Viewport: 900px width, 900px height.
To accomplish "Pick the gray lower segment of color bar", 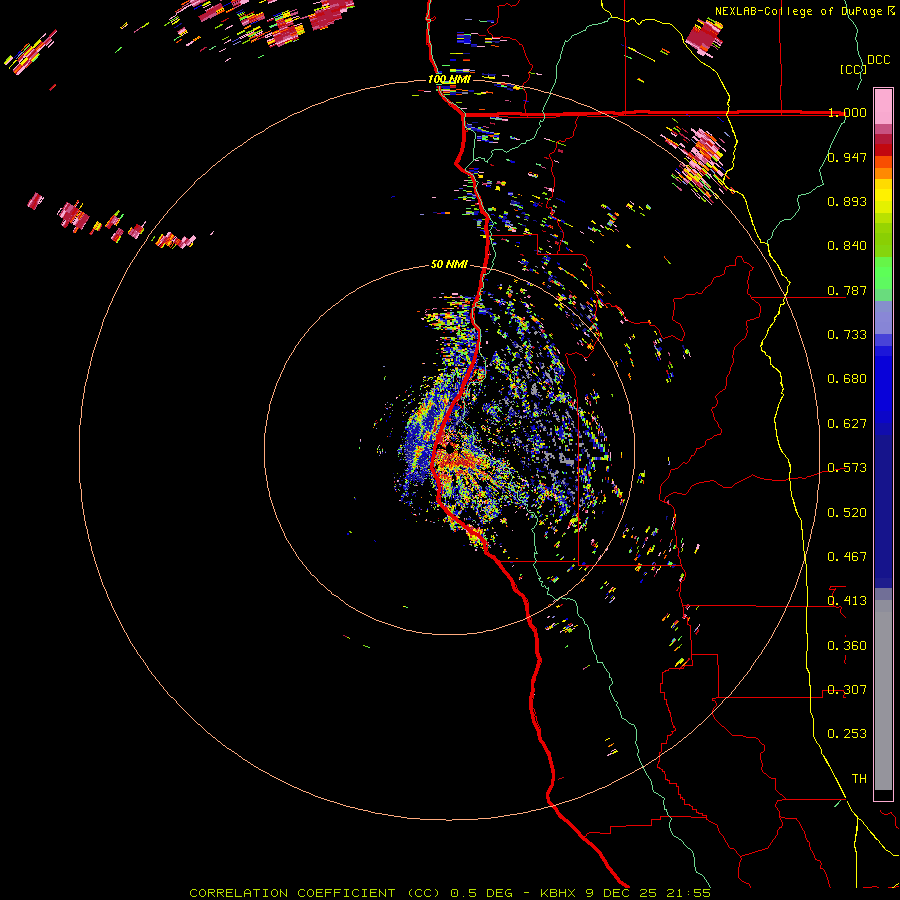I will point(883,695).
